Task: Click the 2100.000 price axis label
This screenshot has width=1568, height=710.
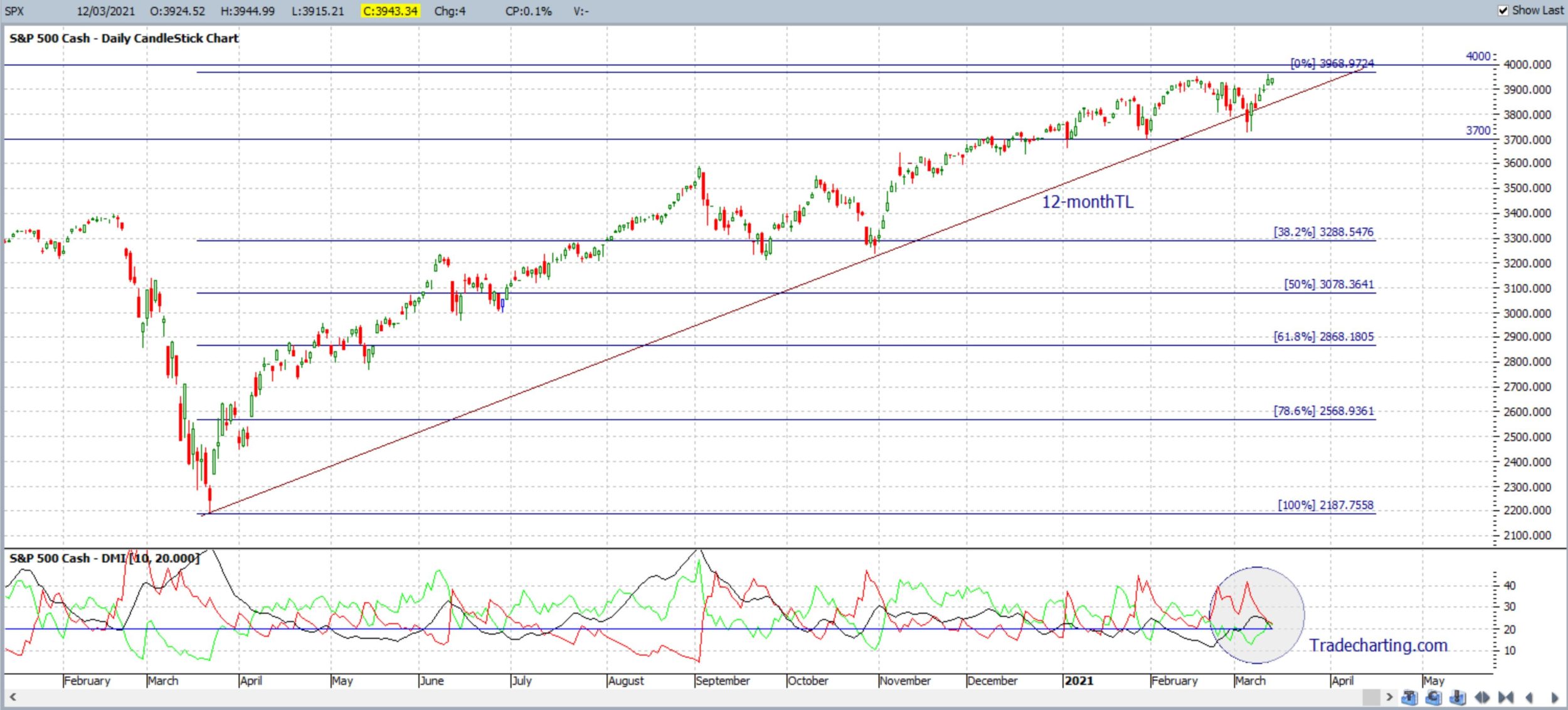Action: tap(1527, 536)
